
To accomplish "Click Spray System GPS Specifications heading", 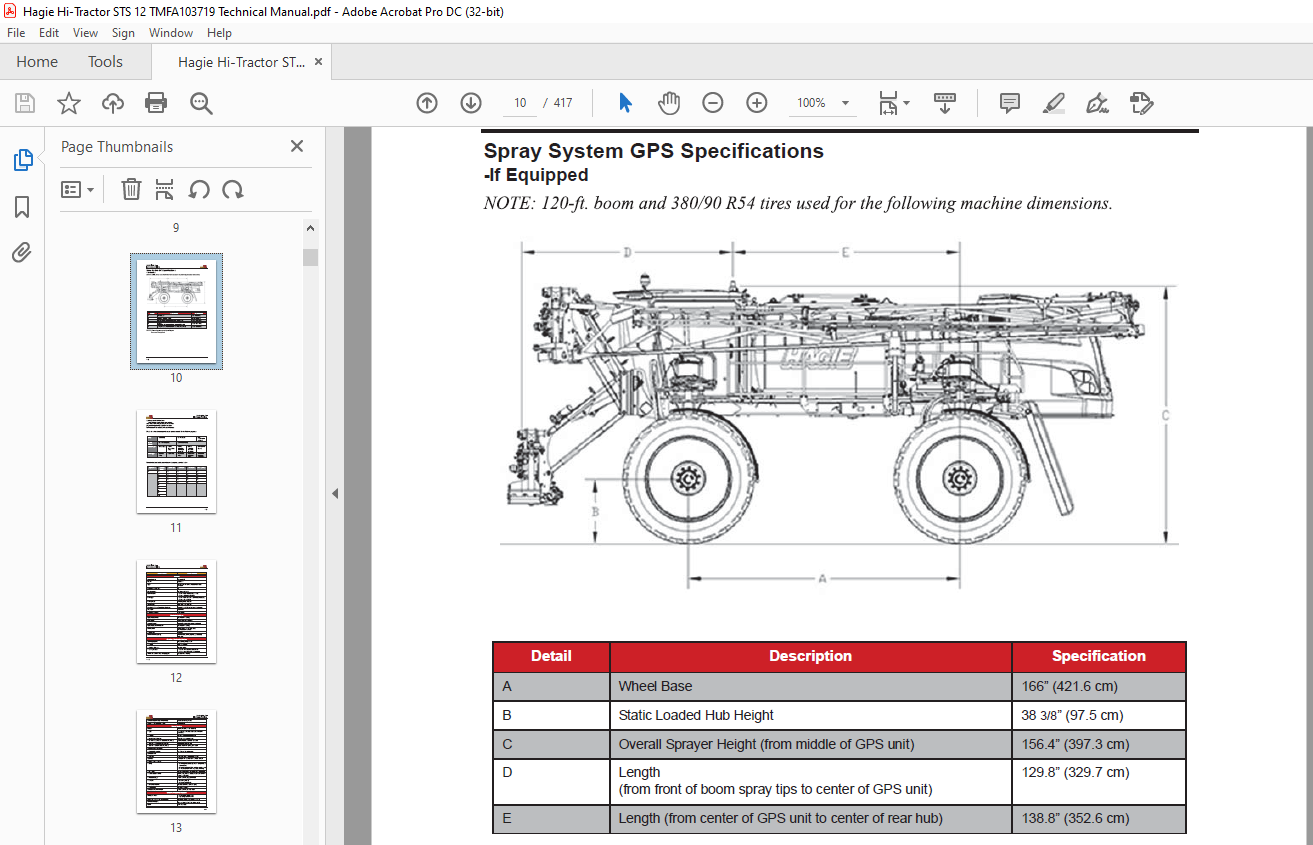I will 654,151.
